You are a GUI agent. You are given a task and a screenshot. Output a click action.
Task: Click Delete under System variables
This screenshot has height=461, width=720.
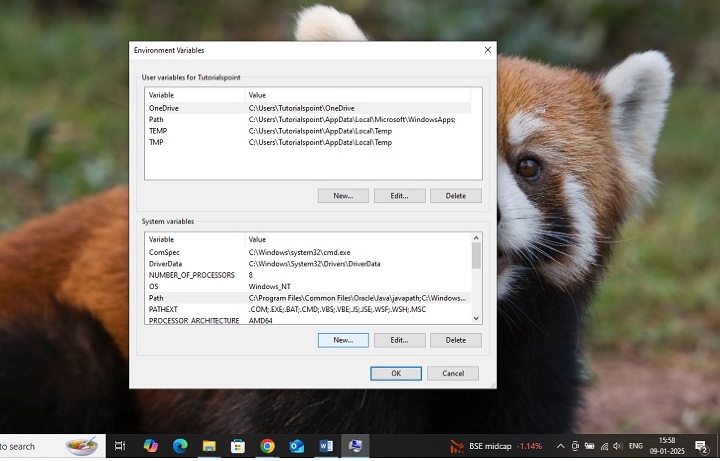tap(456, 340)
